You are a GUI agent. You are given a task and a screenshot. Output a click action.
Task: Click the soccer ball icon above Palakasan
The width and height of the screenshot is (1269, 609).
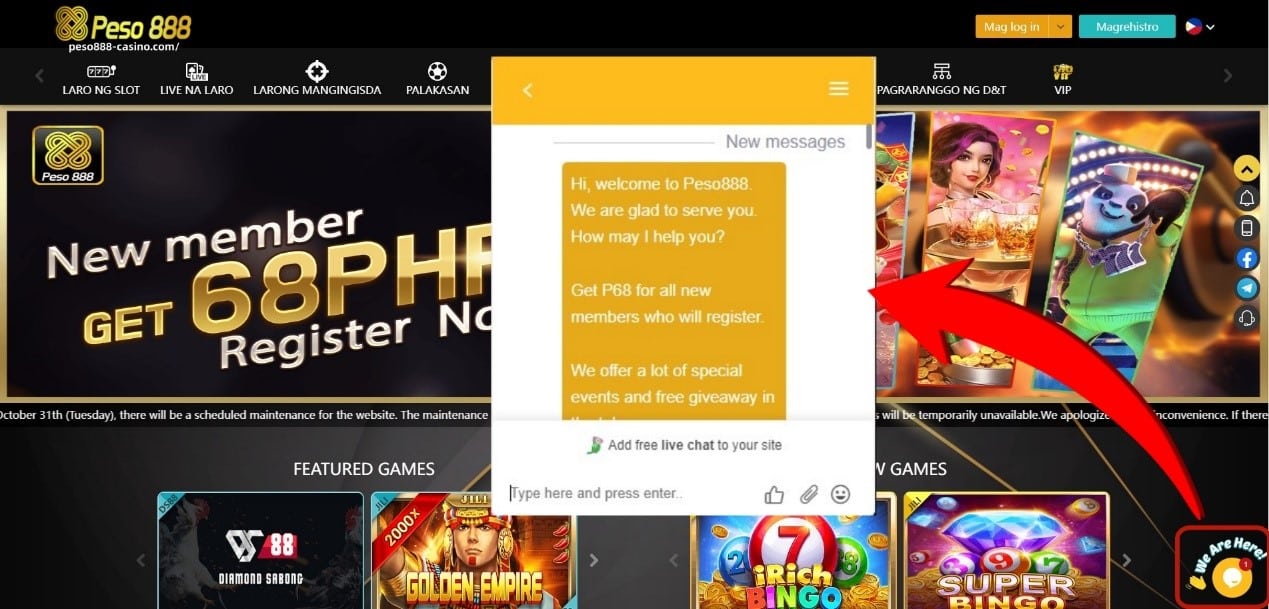(437, 71)
